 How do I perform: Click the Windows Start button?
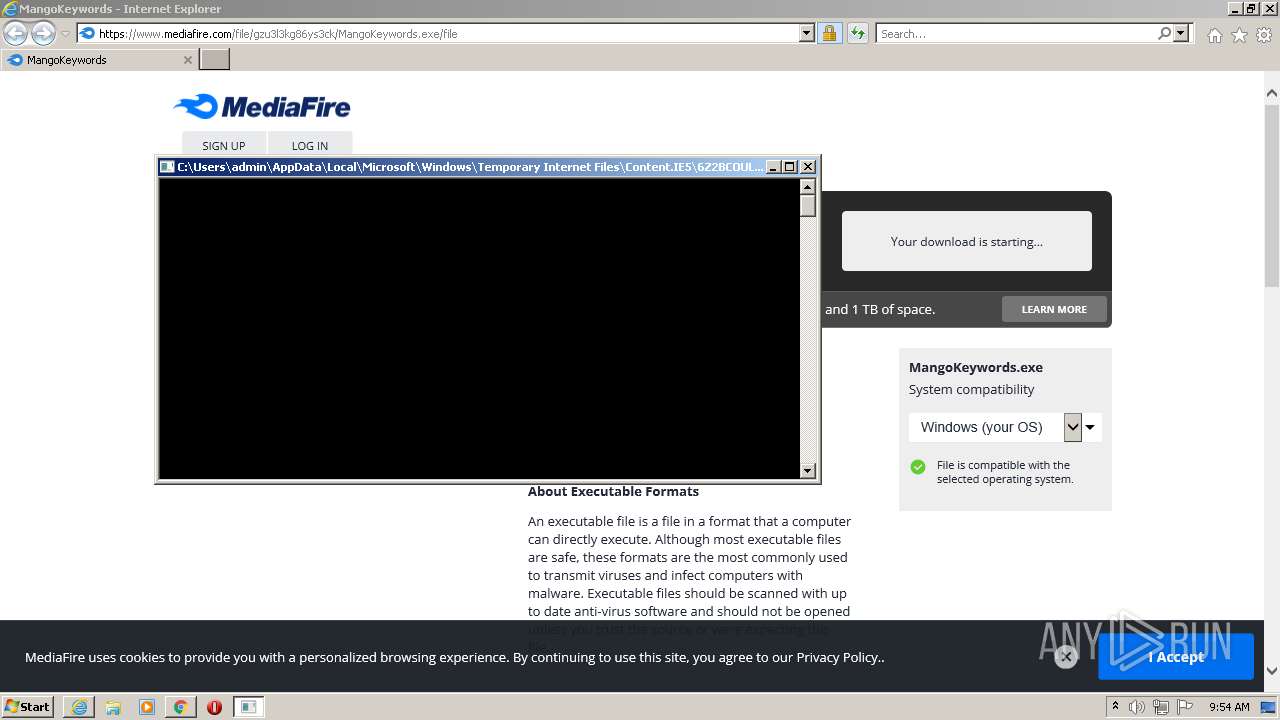(27, 706)
